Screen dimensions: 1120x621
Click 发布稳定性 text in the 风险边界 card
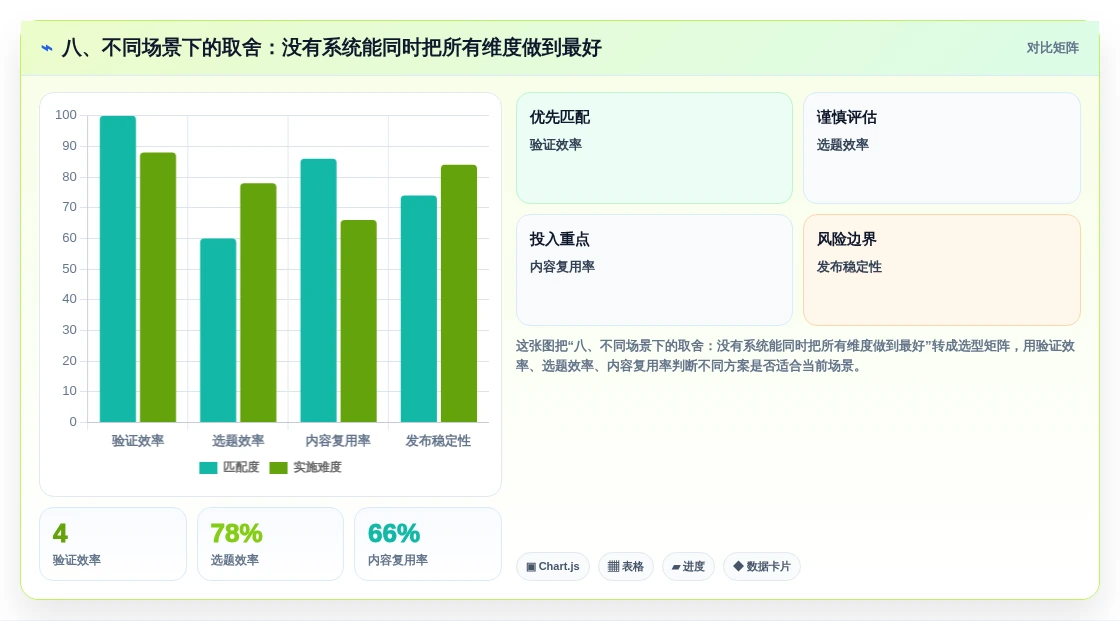point(849,267)
